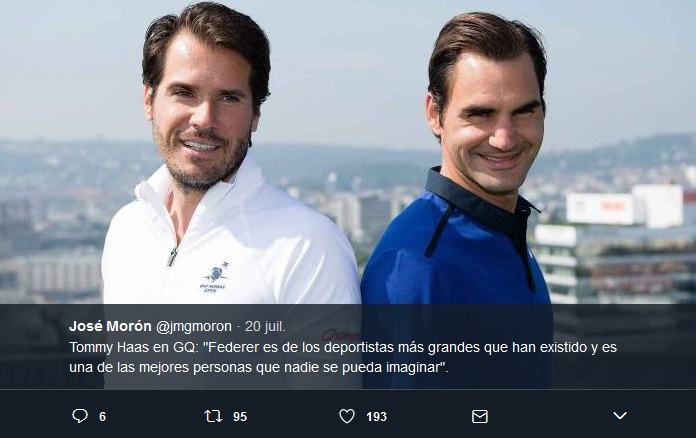Click the BNP Paribas Open logo on the jacket
The width and height of the screenshot is (696, 438).
coord(214,277)
